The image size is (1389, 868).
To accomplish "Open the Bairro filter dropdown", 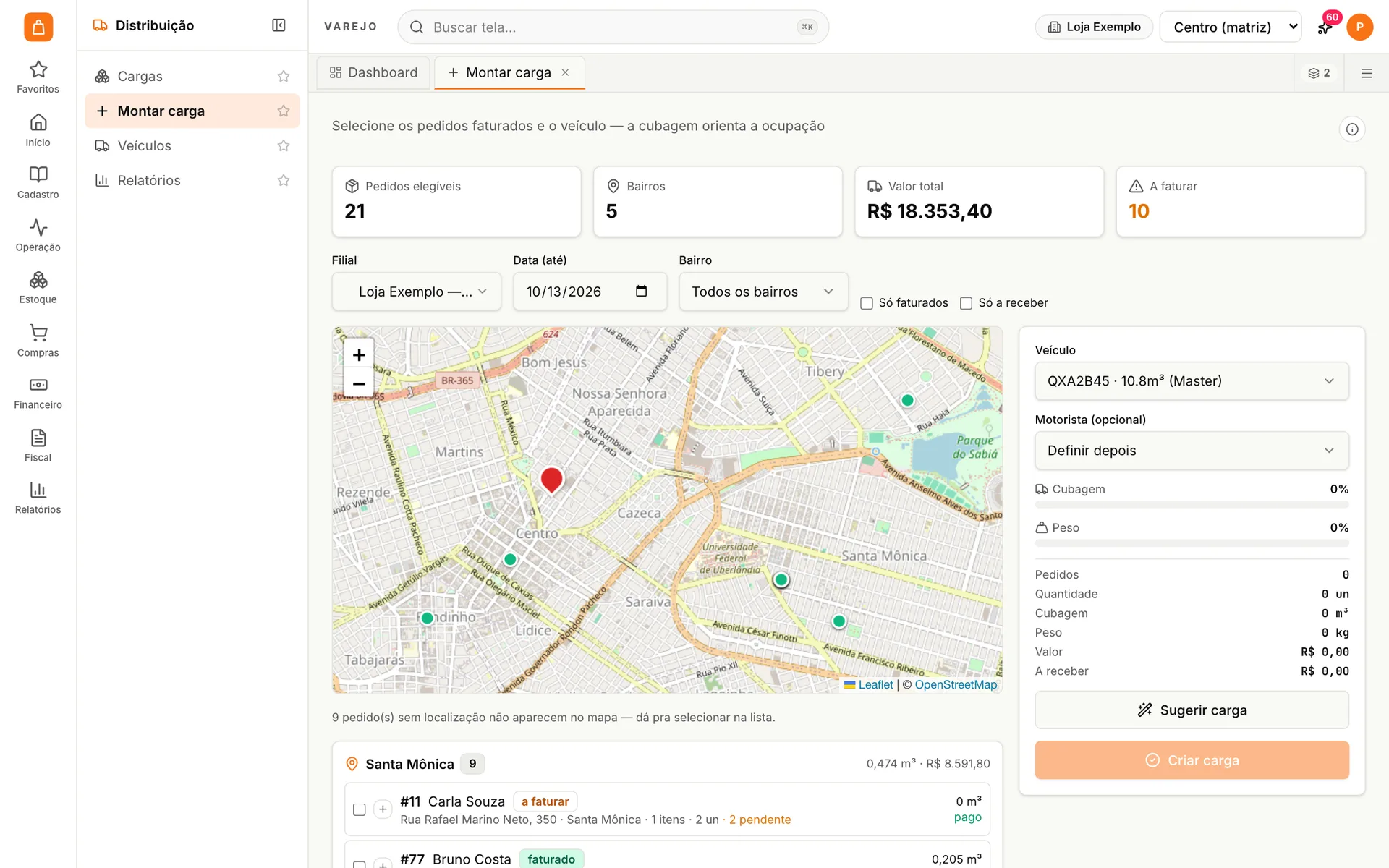I will pyautogui.click(x=763, y=292).
